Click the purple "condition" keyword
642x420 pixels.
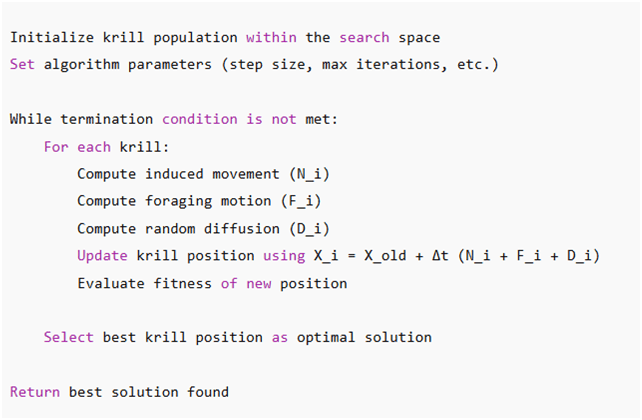tap(200, 119)
